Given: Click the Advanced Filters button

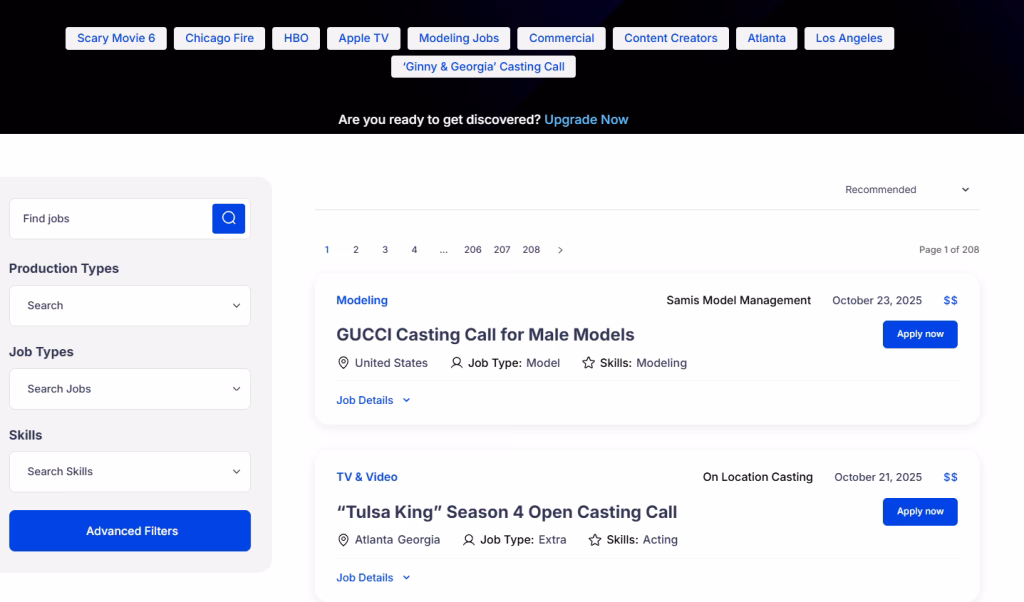Looking at the screenshot, I should point(130,531).
